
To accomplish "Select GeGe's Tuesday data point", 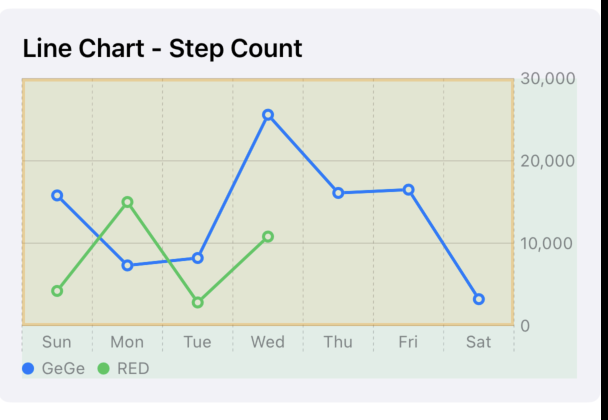I will coord(198,258).
